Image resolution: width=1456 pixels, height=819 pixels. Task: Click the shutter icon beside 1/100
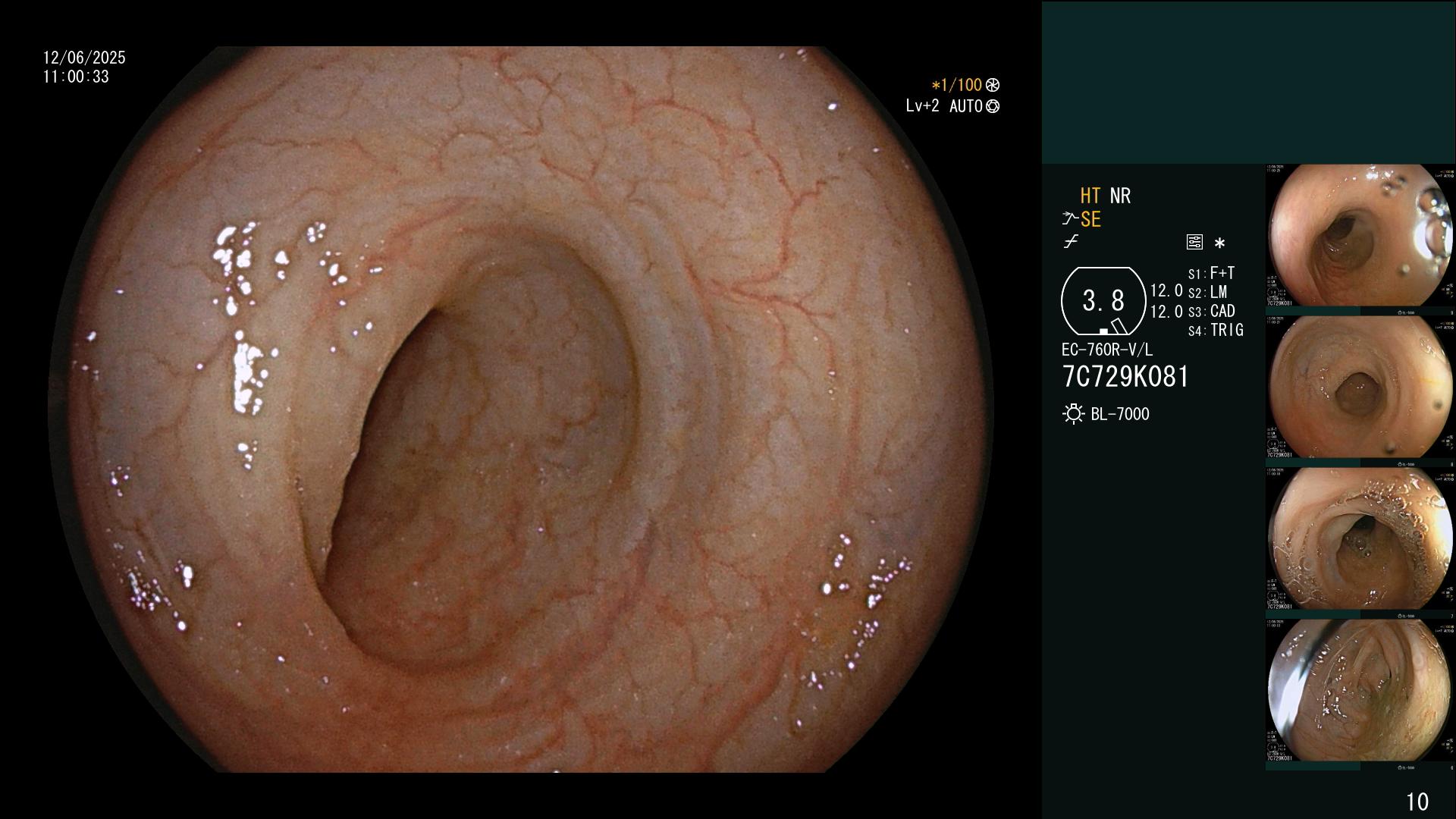coord(993,85)
